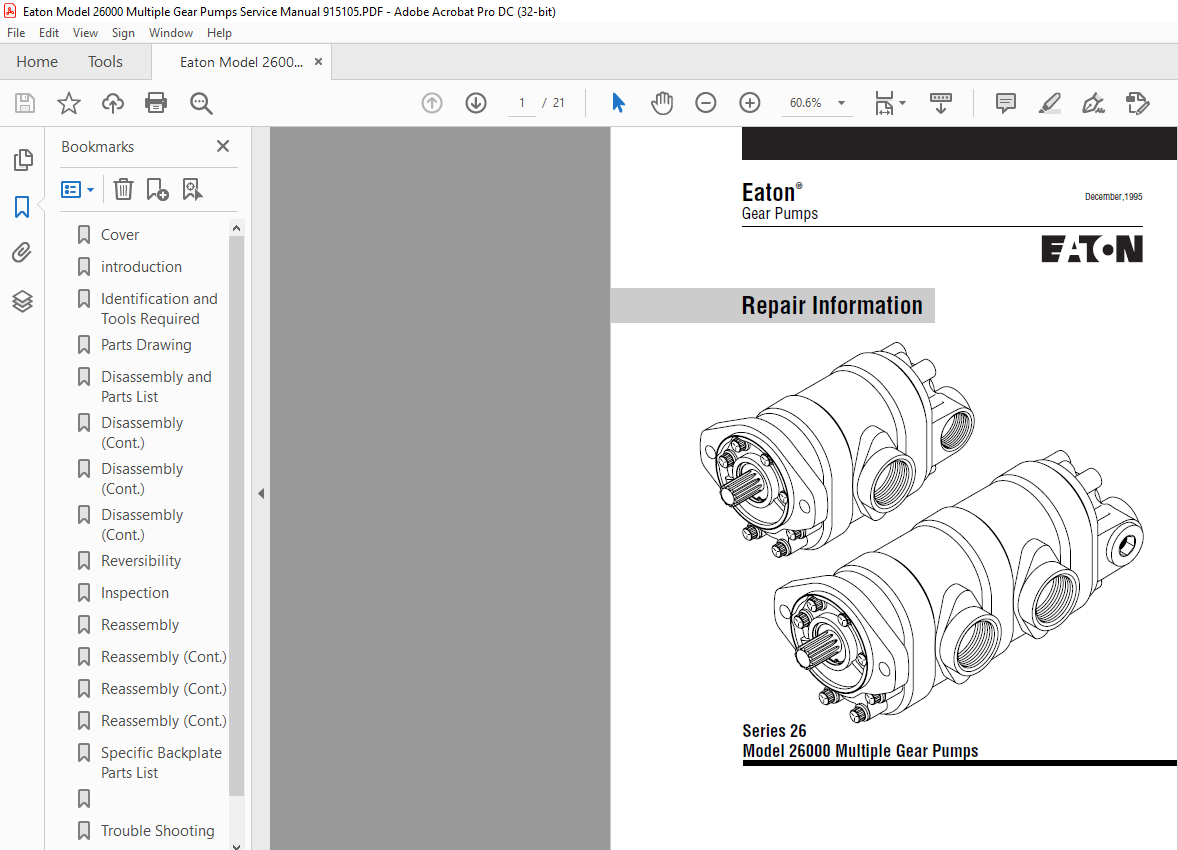Viewport: 1178px width, 850px height.
Task: Activate the hand pan tool
Action: coord(662,103)
